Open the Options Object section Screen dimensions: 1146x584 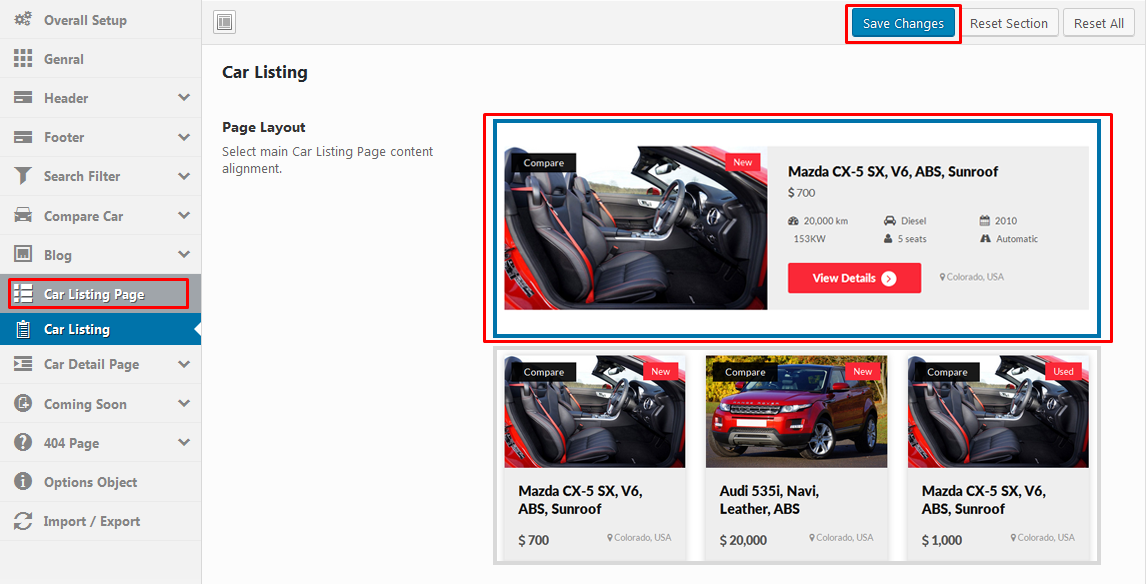point(100,482)
